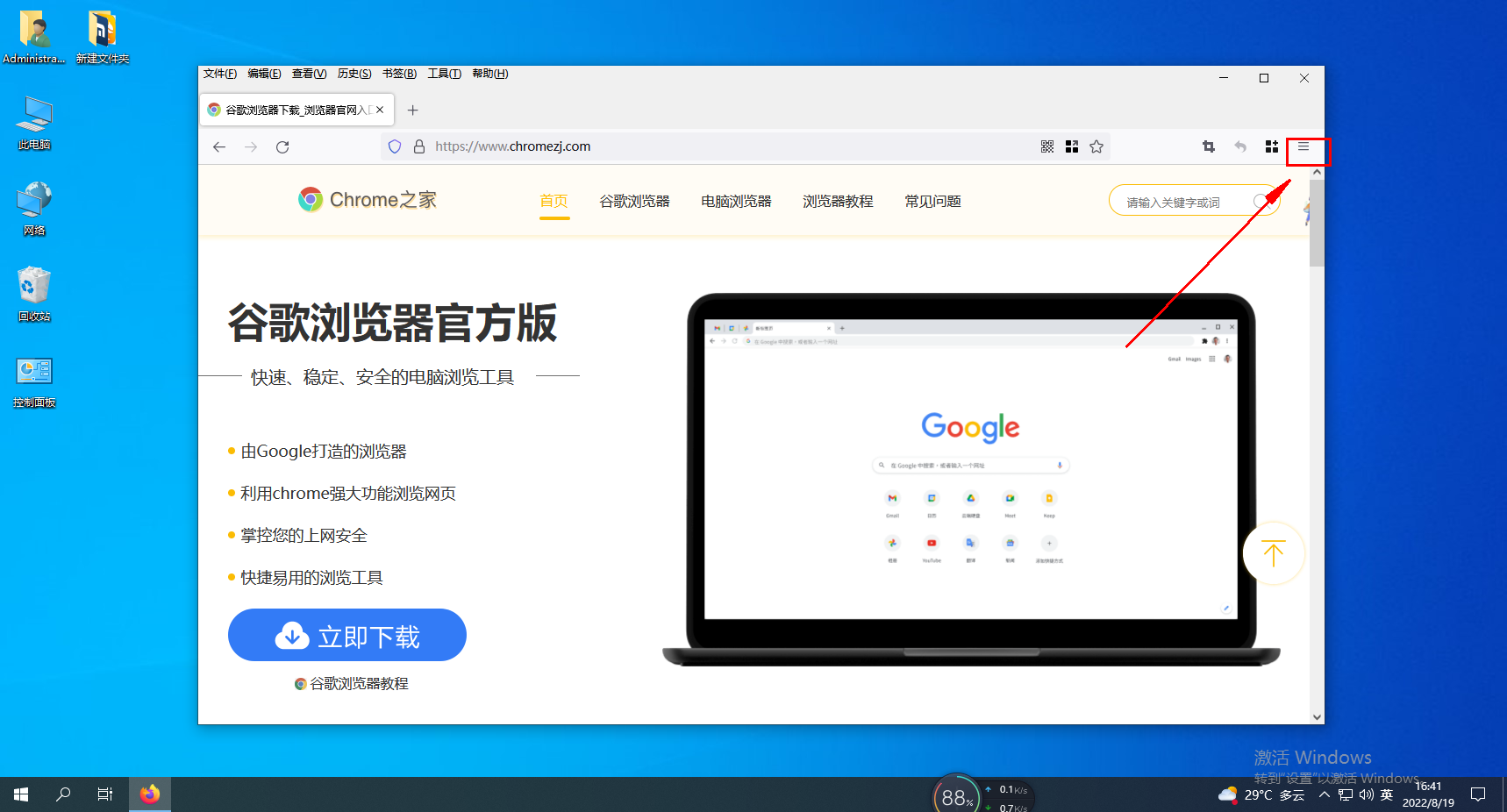
Task: Click the Firefox taskbar icon
Action: [150, 794]
